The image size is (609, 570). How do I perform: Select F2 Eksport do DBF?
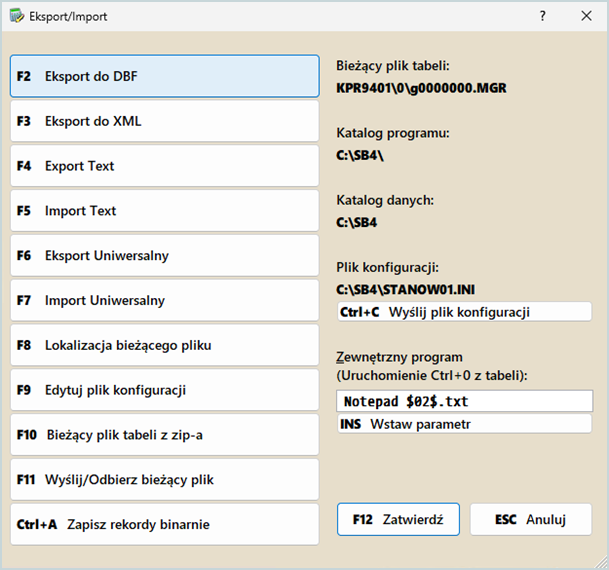click(x=164, y=76)
